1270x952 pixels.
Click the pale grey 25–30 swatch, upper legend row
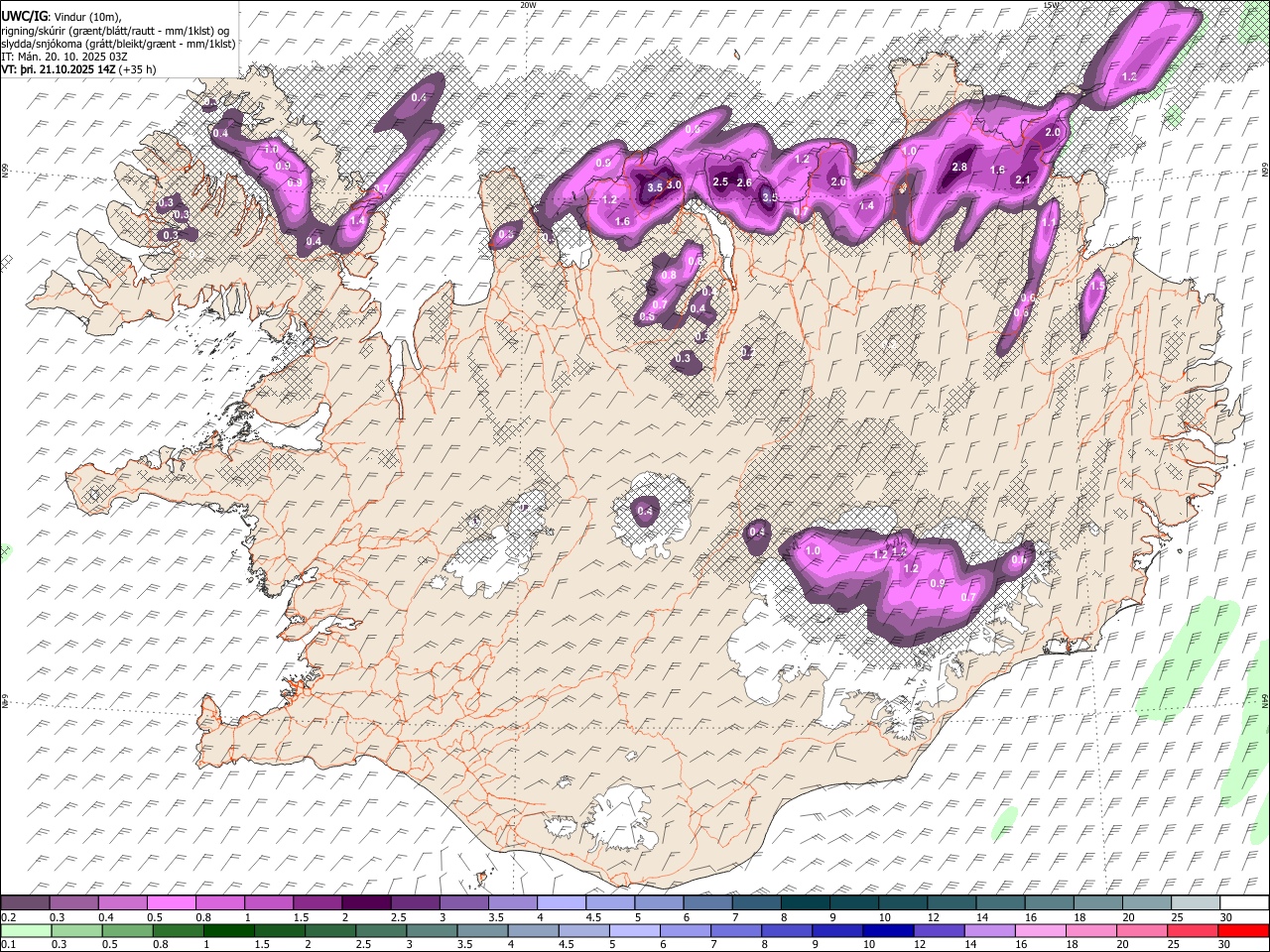(1194, 903)
